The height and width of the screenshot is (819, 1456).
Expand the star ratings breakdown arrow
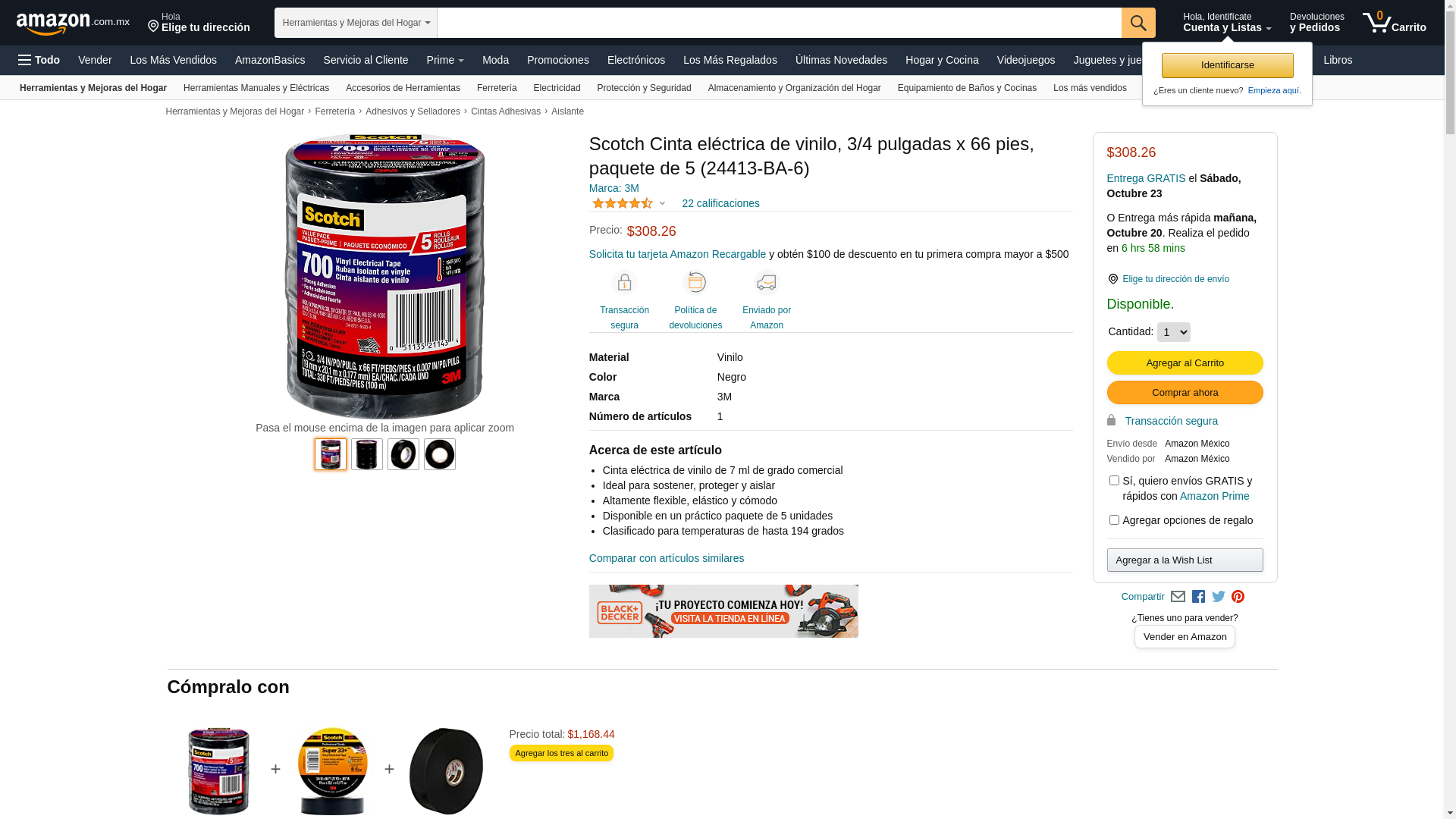point(662,203)
